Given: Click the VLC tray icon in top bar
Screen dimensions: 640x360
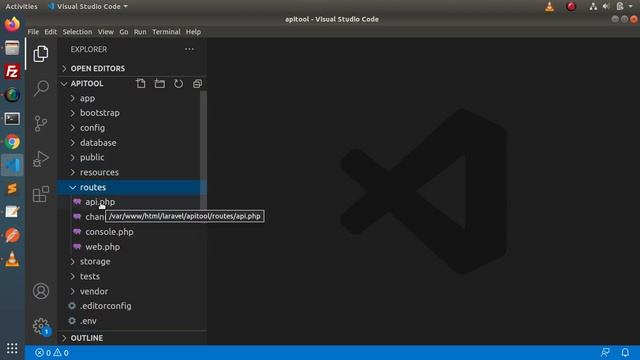Looking at the screenshot, I should point(550,7).
